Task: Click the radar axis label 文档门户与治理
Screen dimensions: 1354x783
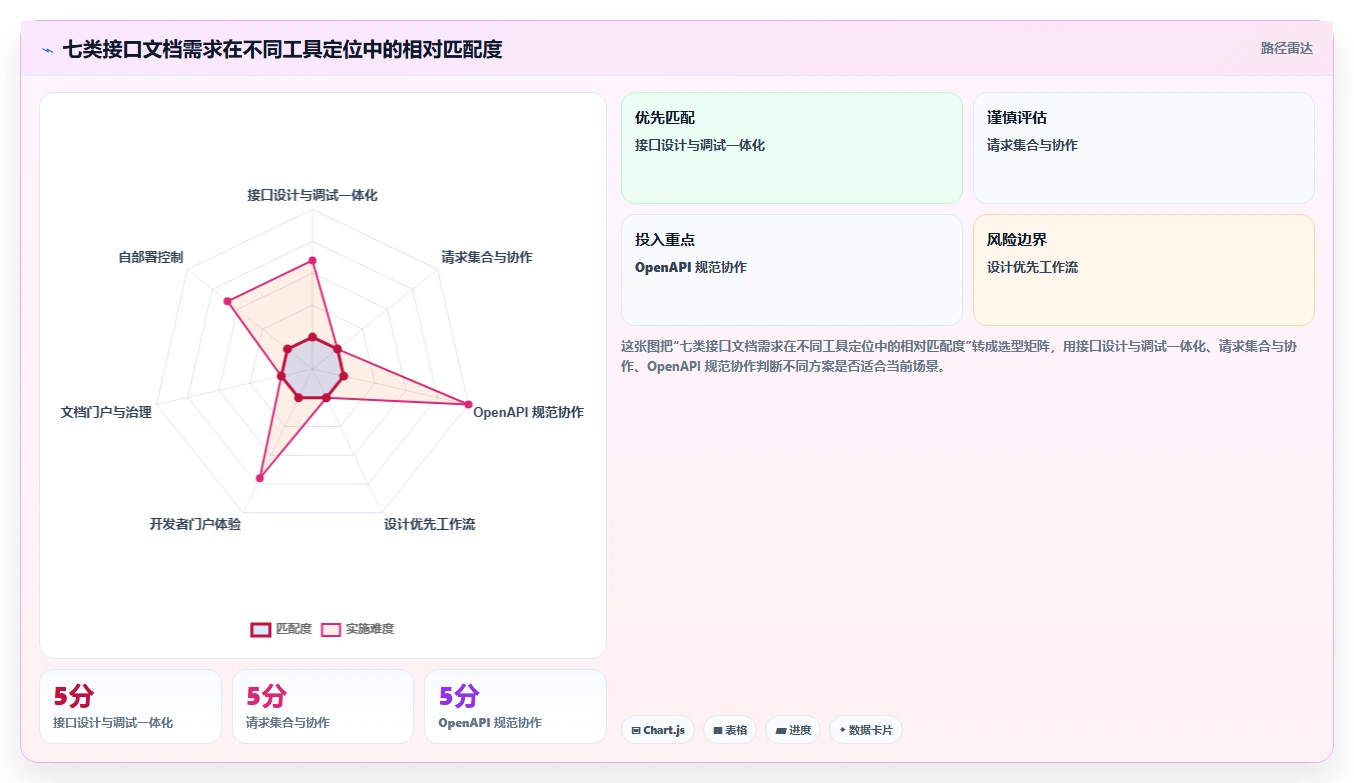Action: pos(106,412)
